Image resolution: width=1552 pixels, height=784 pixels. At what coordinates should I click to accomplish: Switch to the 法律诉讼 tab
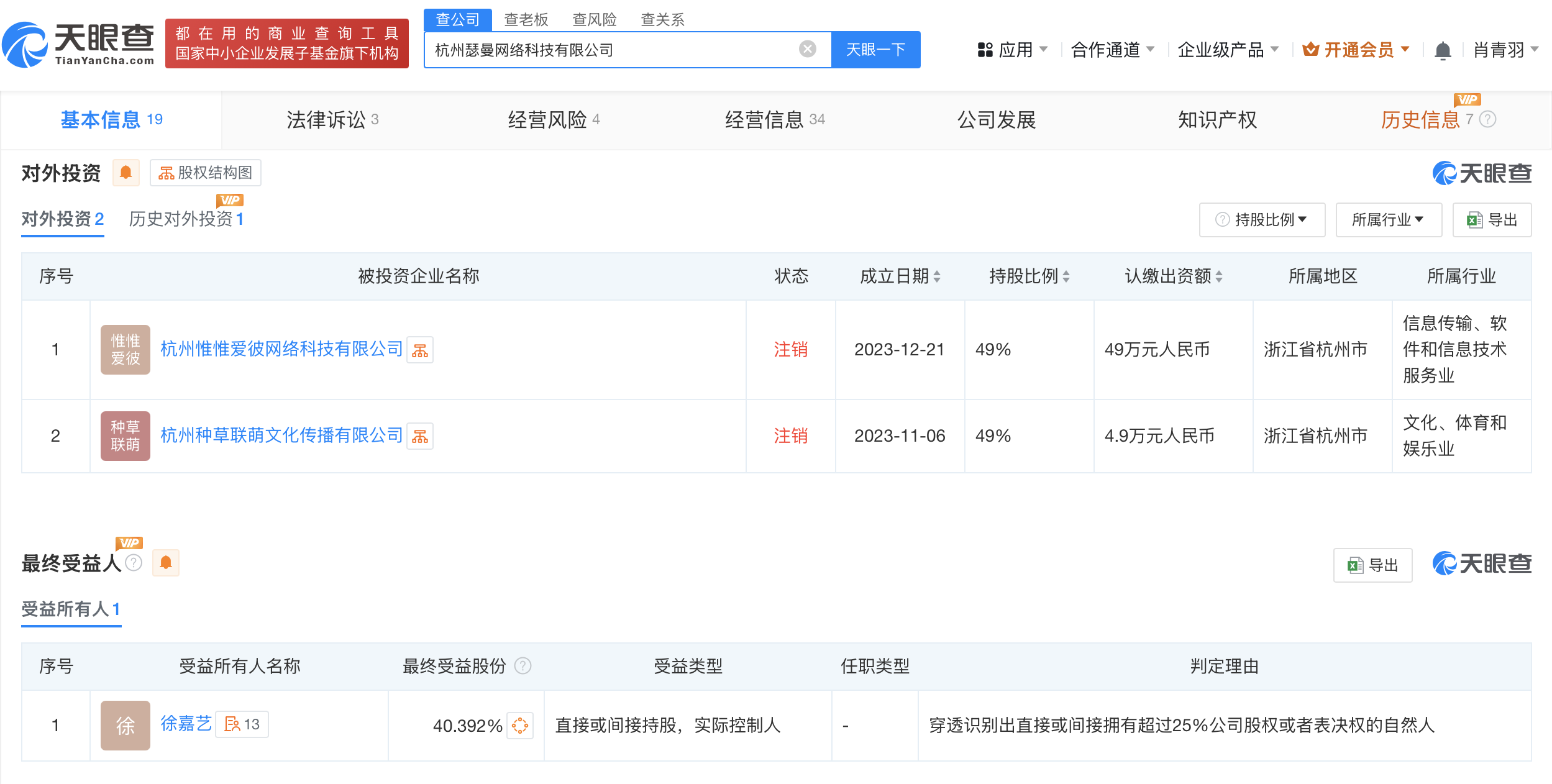[332, 119]
